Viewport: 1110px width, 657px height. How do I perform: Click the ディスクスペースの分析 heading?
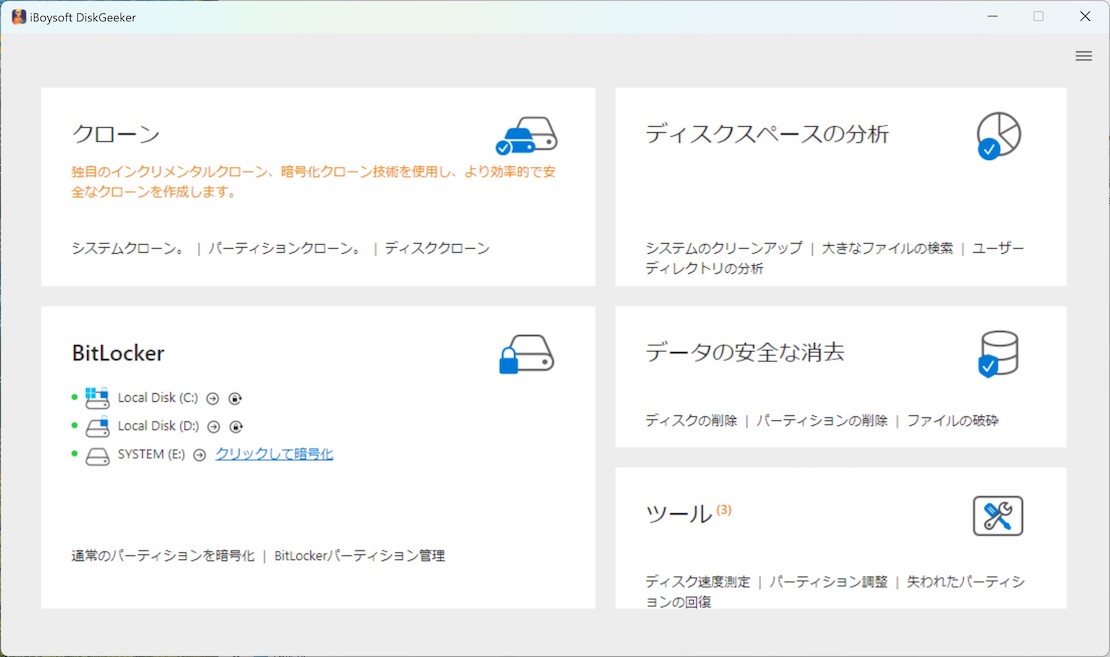coord(767,134)
